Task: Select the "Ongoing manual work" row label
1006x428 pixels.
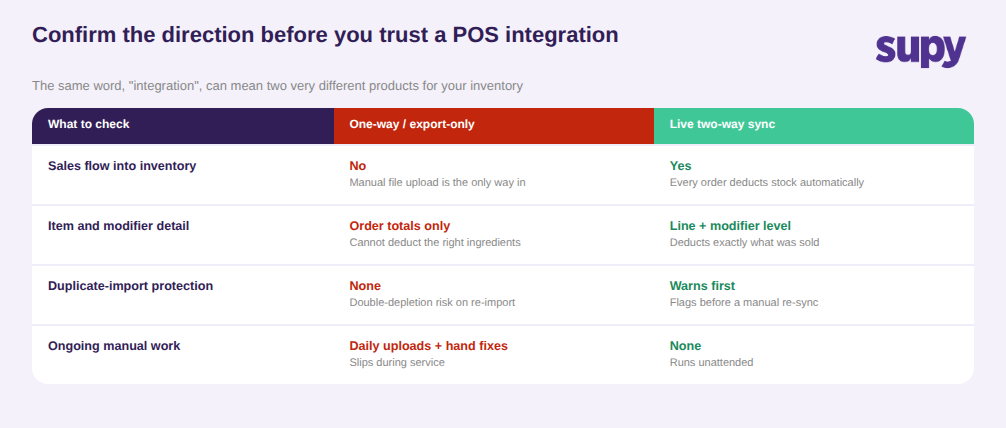Action: coord(114,346)
